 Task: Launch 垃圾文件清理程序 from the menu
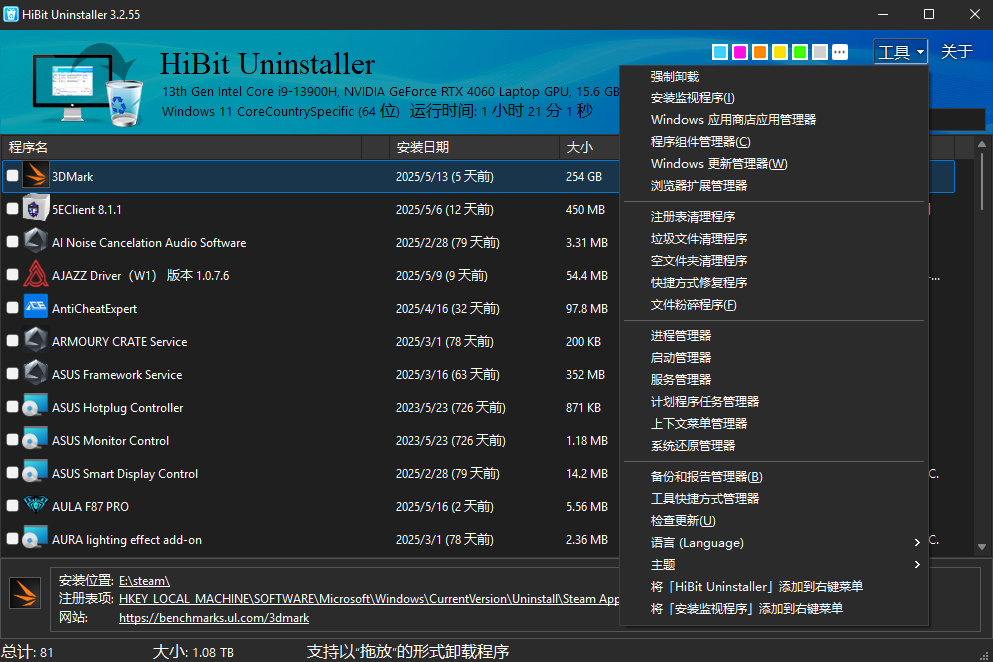pos(773,239)
